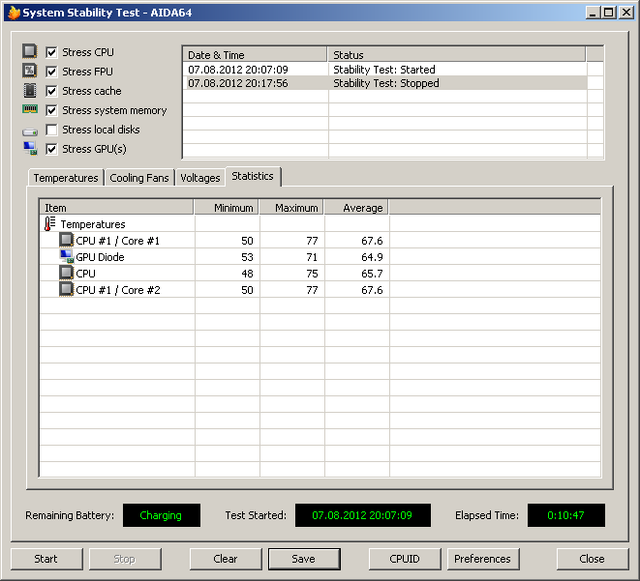Click the GPU monitor icon beside Stress GPU(s)

[30, 149]
